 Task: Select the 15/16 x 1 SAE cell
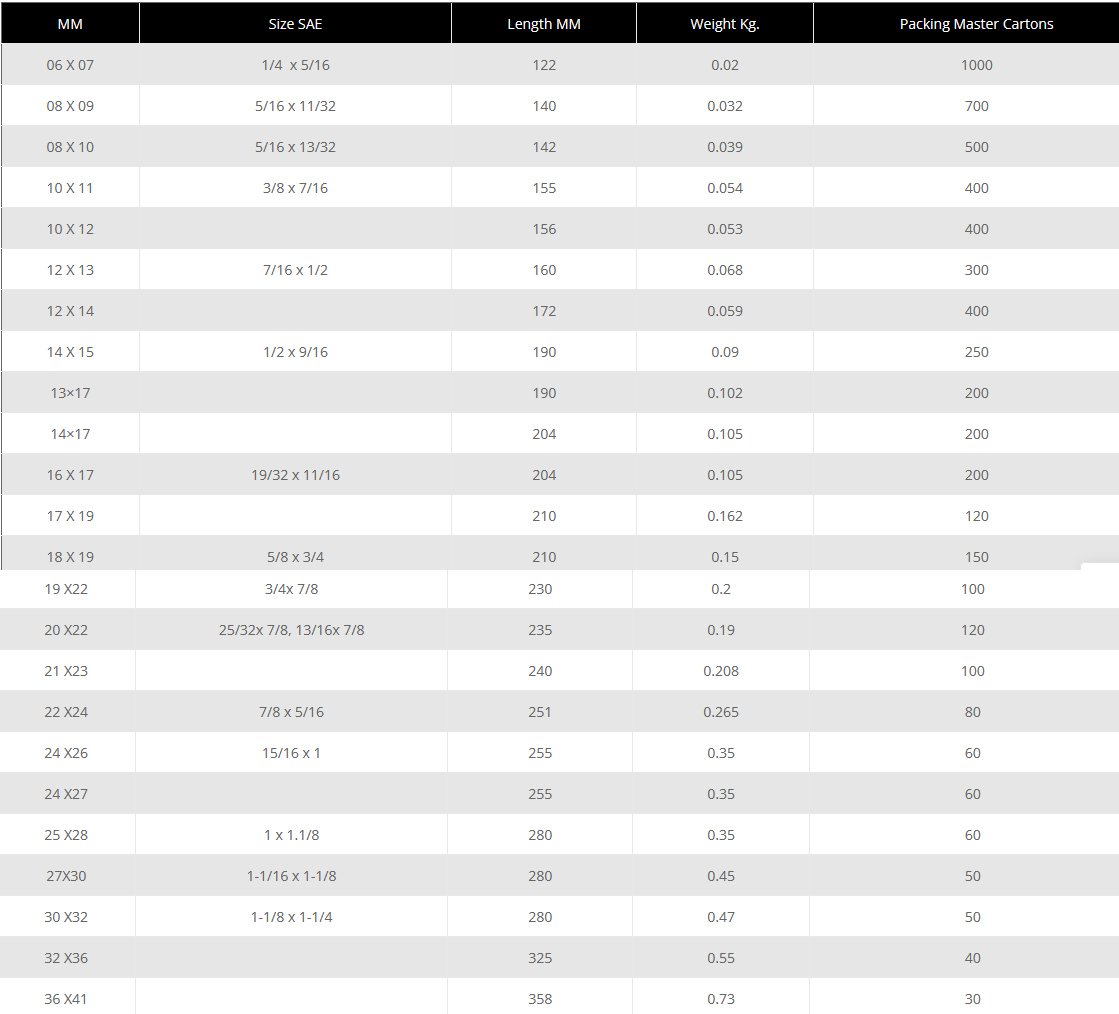291,753
